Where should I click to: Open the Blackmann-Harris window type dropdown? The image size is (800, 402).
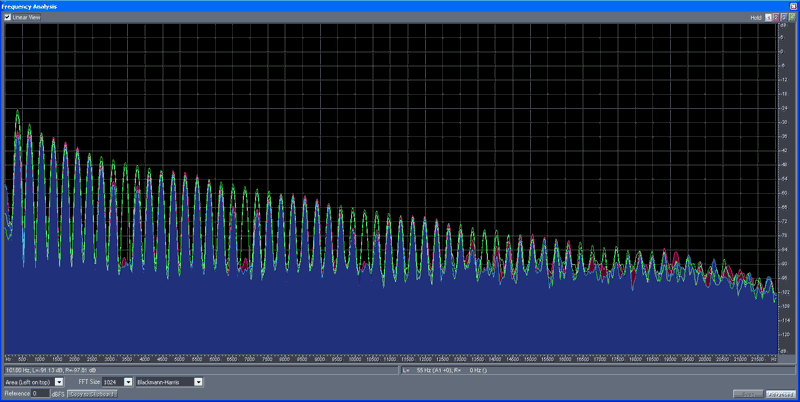(199, 382)
